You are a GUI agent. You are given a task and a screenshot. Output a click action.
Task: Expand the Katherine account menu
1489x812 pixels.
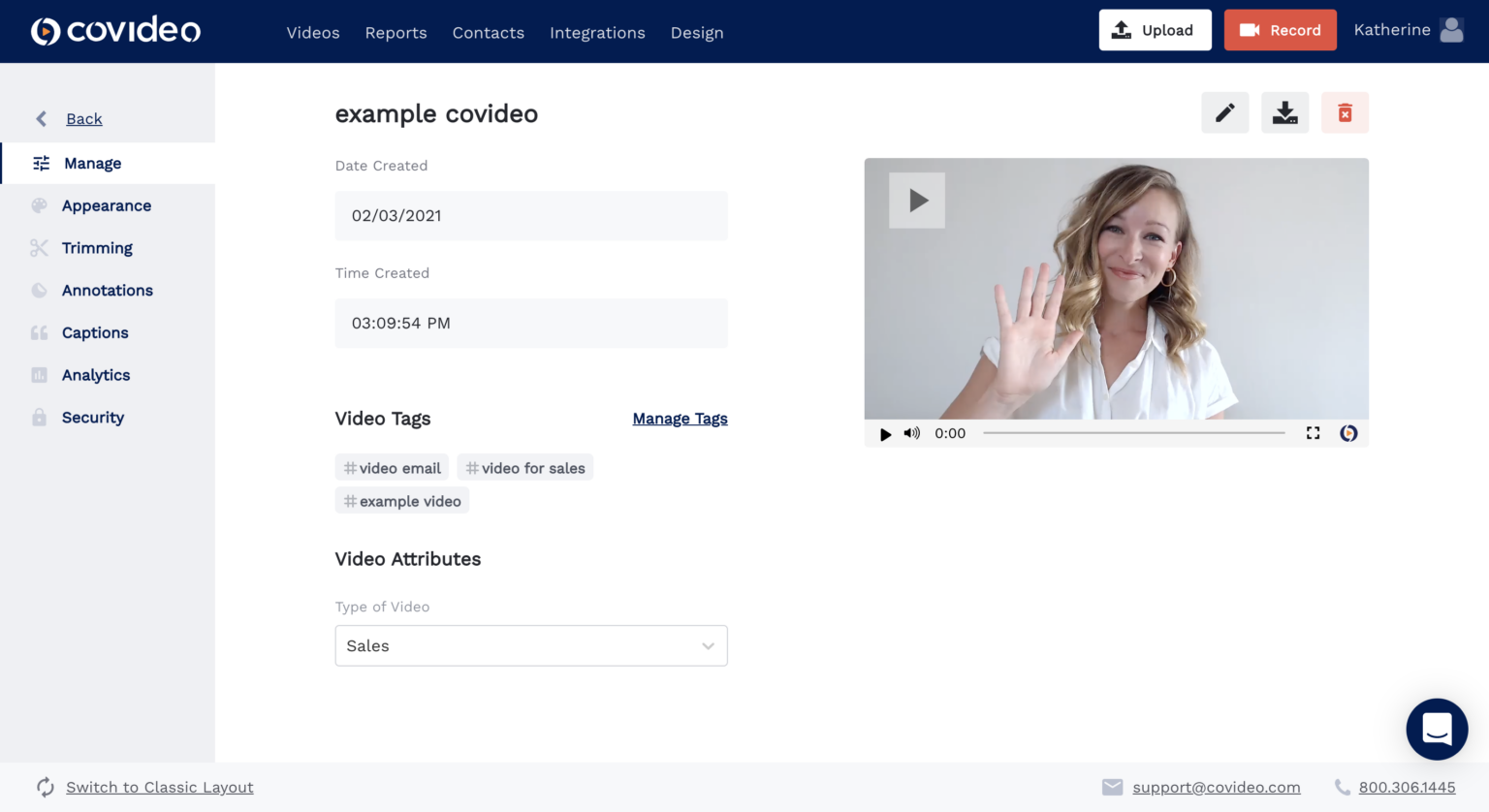(1408, 30)
